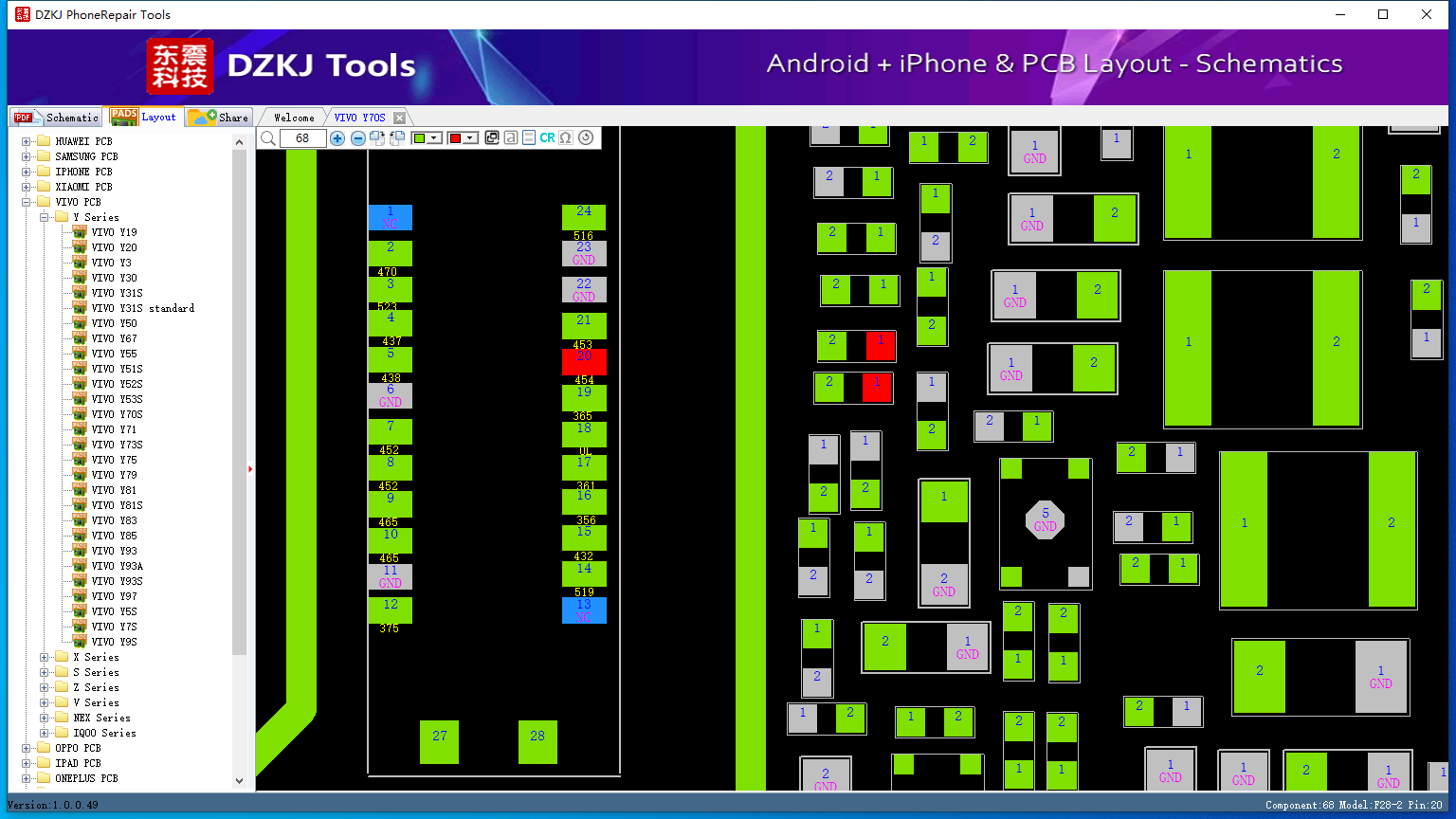
Task: Expand the IQOO Series folder
Action: 45,733
